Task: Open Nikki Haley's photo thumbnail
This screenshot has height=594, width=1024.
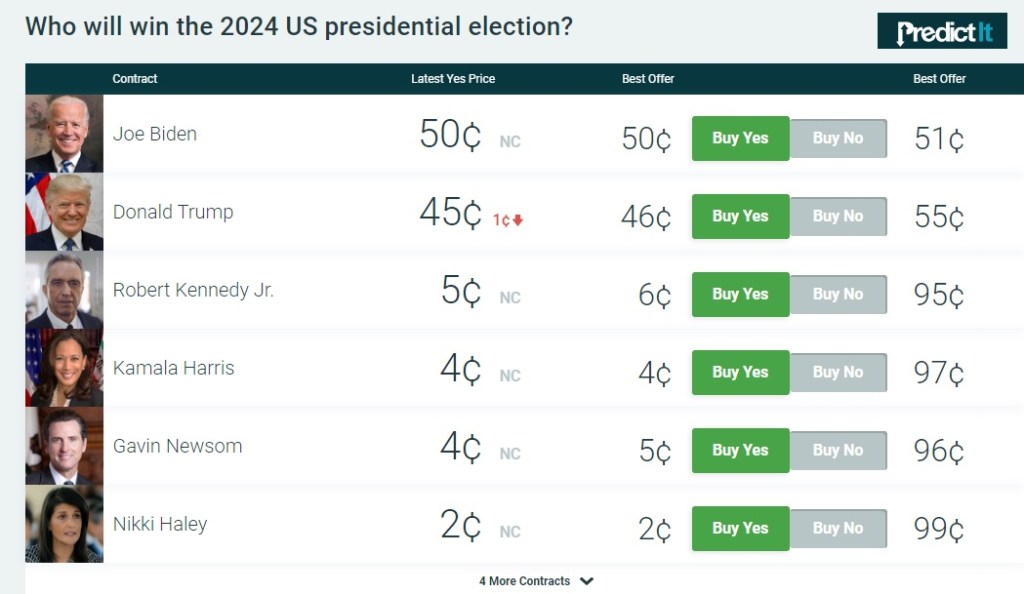Action: [x=64, y=524]
